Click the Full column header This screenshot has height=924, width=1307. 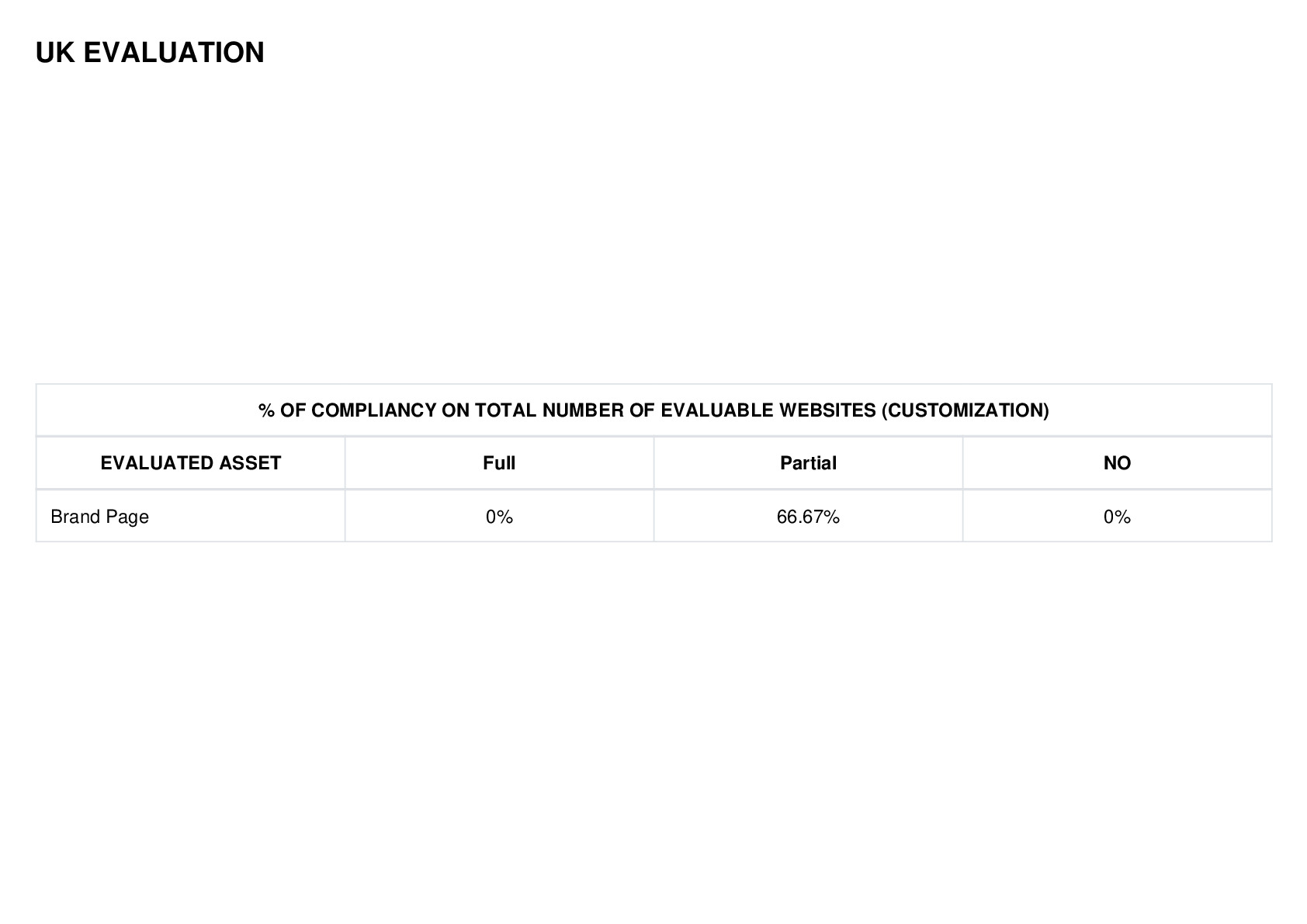point(499,463)
